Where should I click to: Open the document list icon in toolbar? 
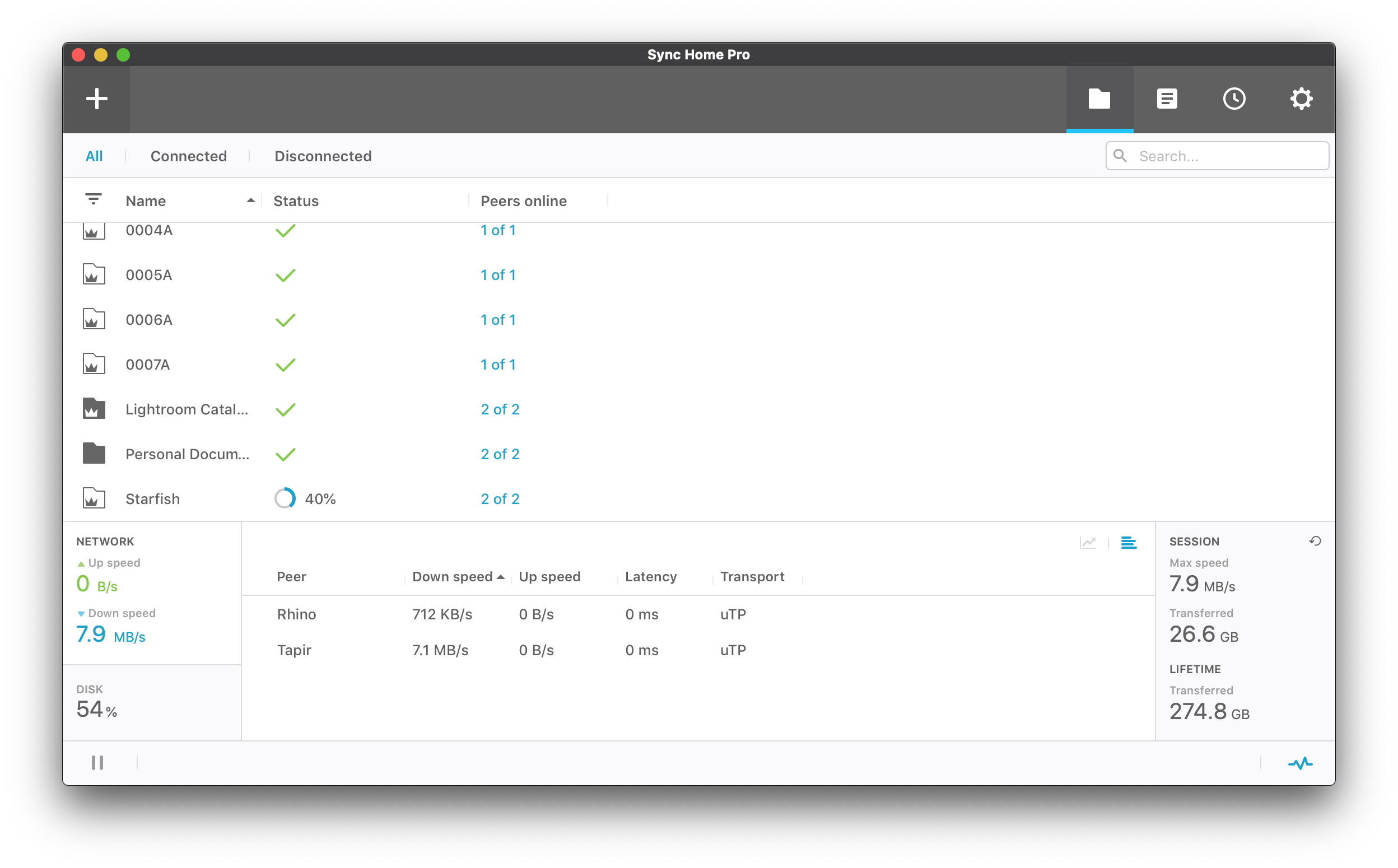coord(1167,99)
